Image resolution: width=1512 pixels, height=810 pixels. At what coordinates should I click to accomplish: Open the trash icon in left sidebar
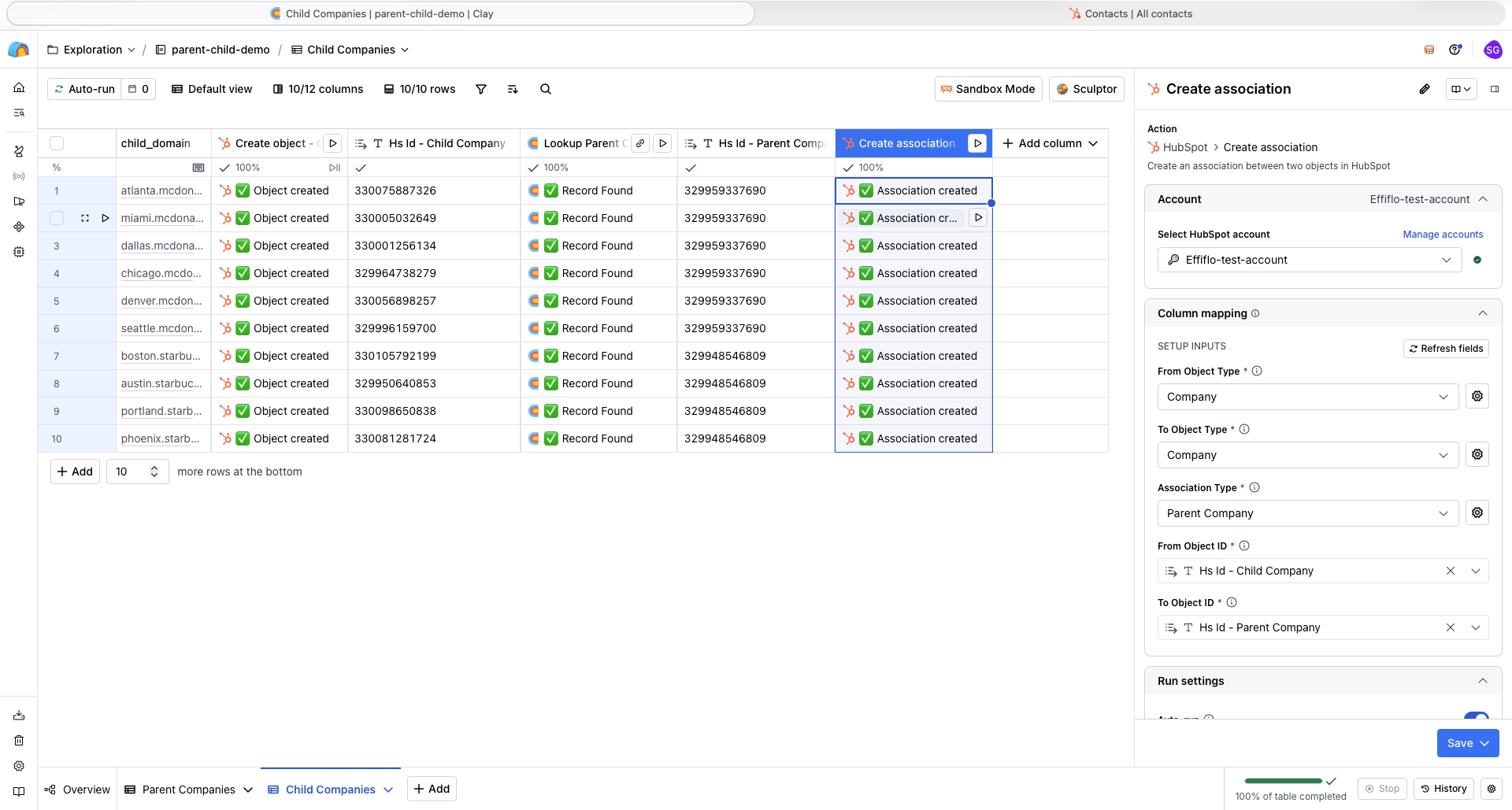19,740
